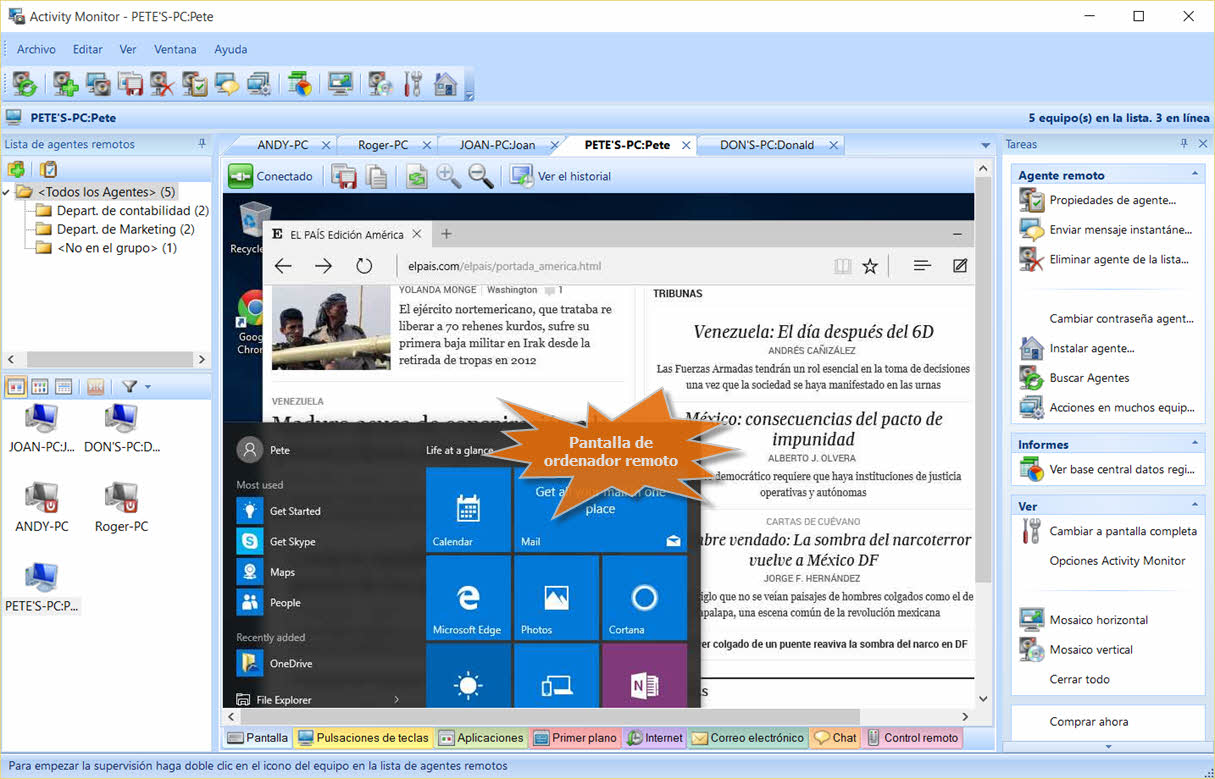Toggle pin on Lista de agentes remotos panel
The width and height of the screenshot is (1215, 779).
click(203, 144)
